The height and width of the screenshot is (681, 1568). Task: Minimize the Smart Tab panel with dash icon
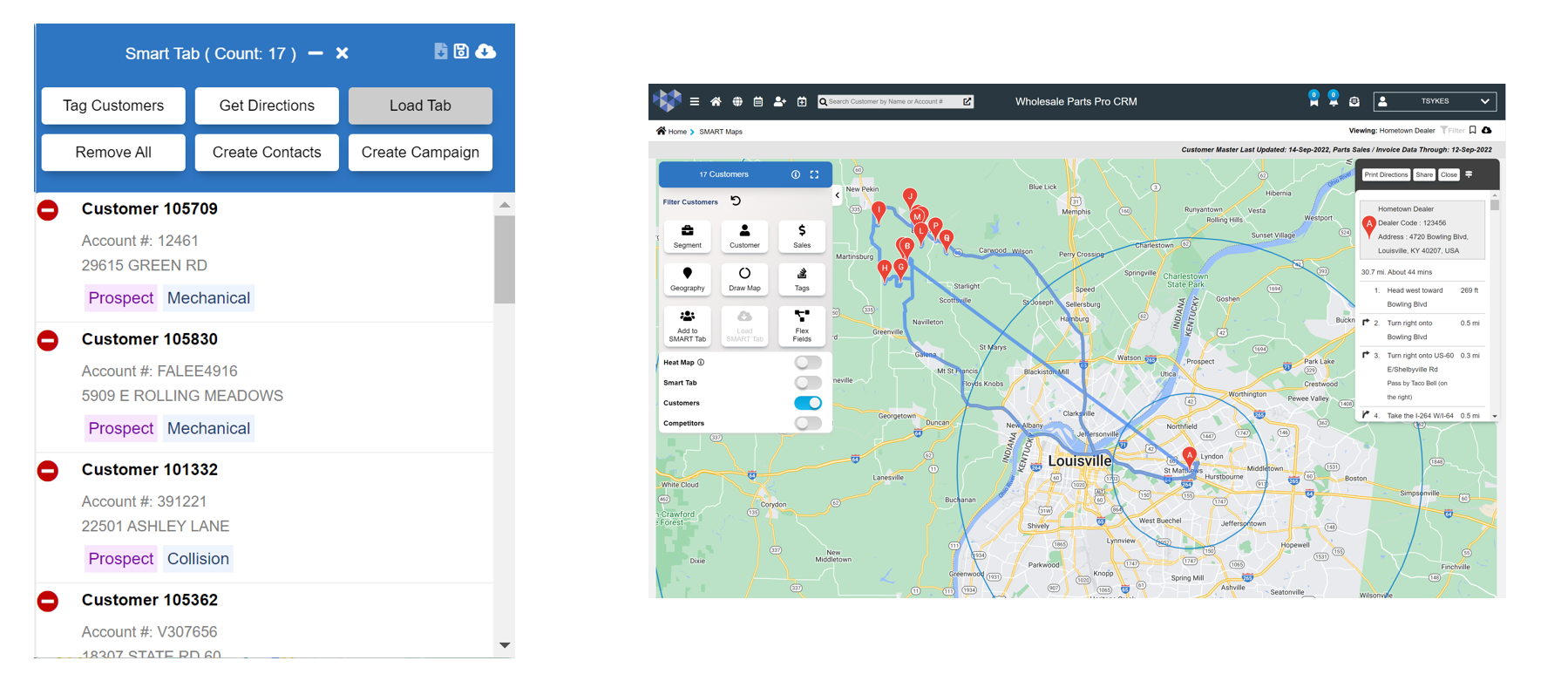[x=316, y=53]
